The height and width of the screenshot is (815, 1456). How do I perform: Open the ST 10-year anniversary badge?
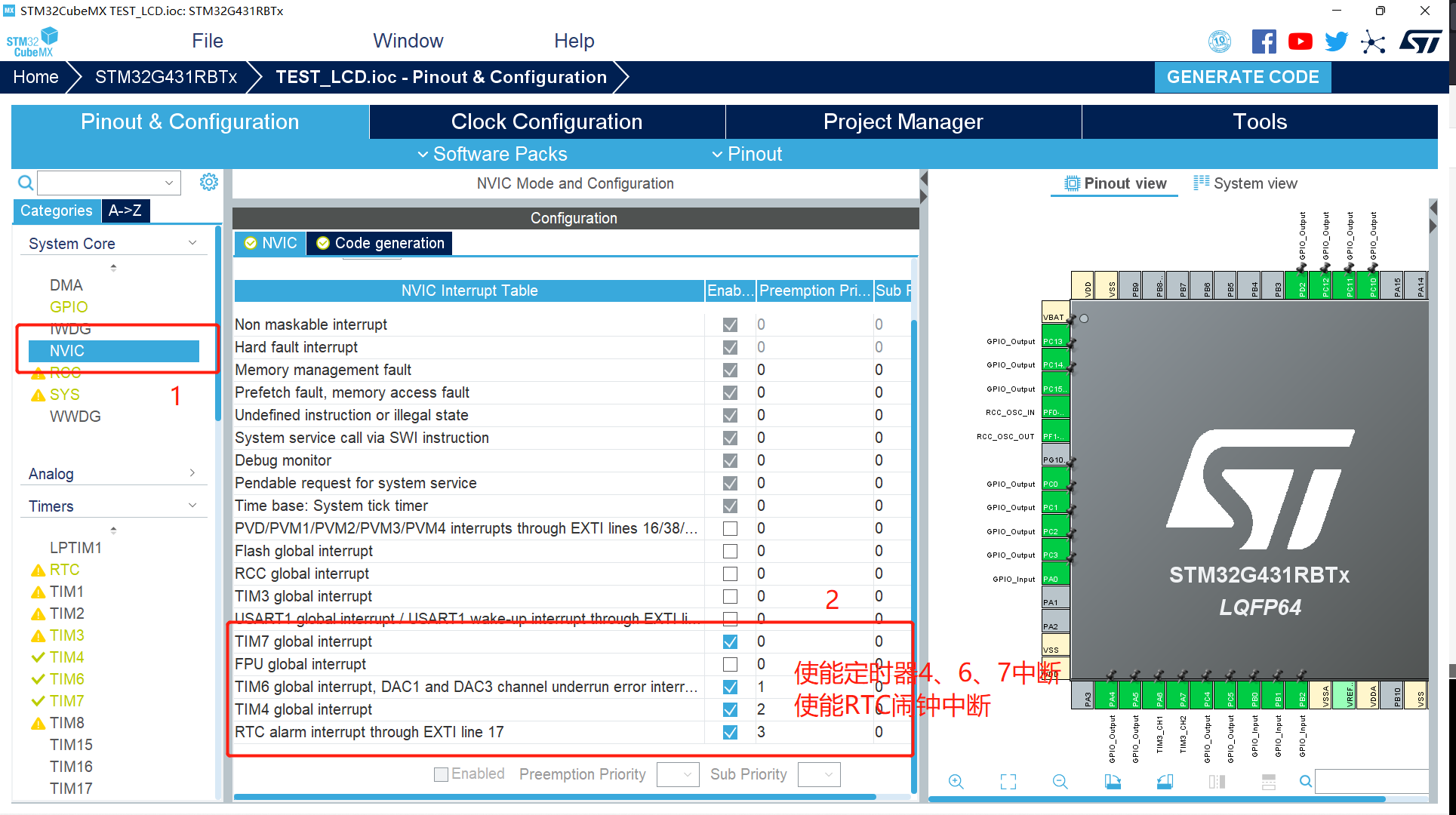pyautogui.click(x=1220, y=42)
